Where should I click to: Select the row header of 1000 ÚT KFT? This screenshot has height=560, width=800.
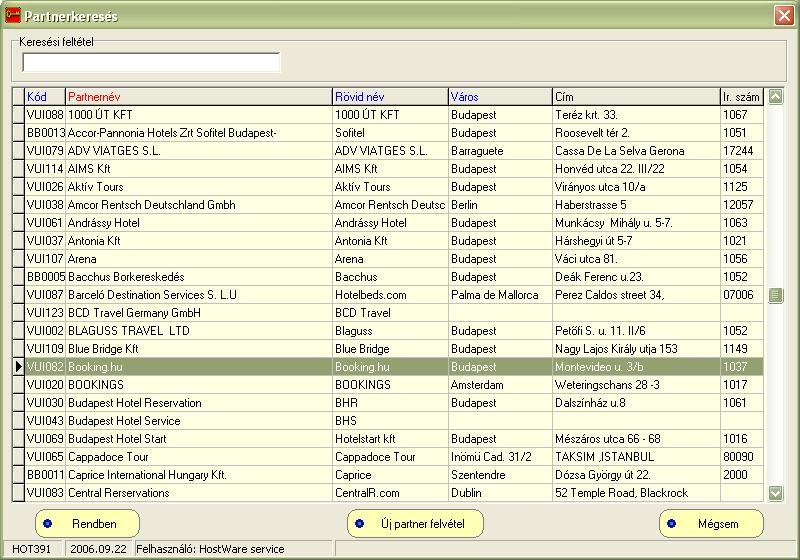[x=18, y=114]
